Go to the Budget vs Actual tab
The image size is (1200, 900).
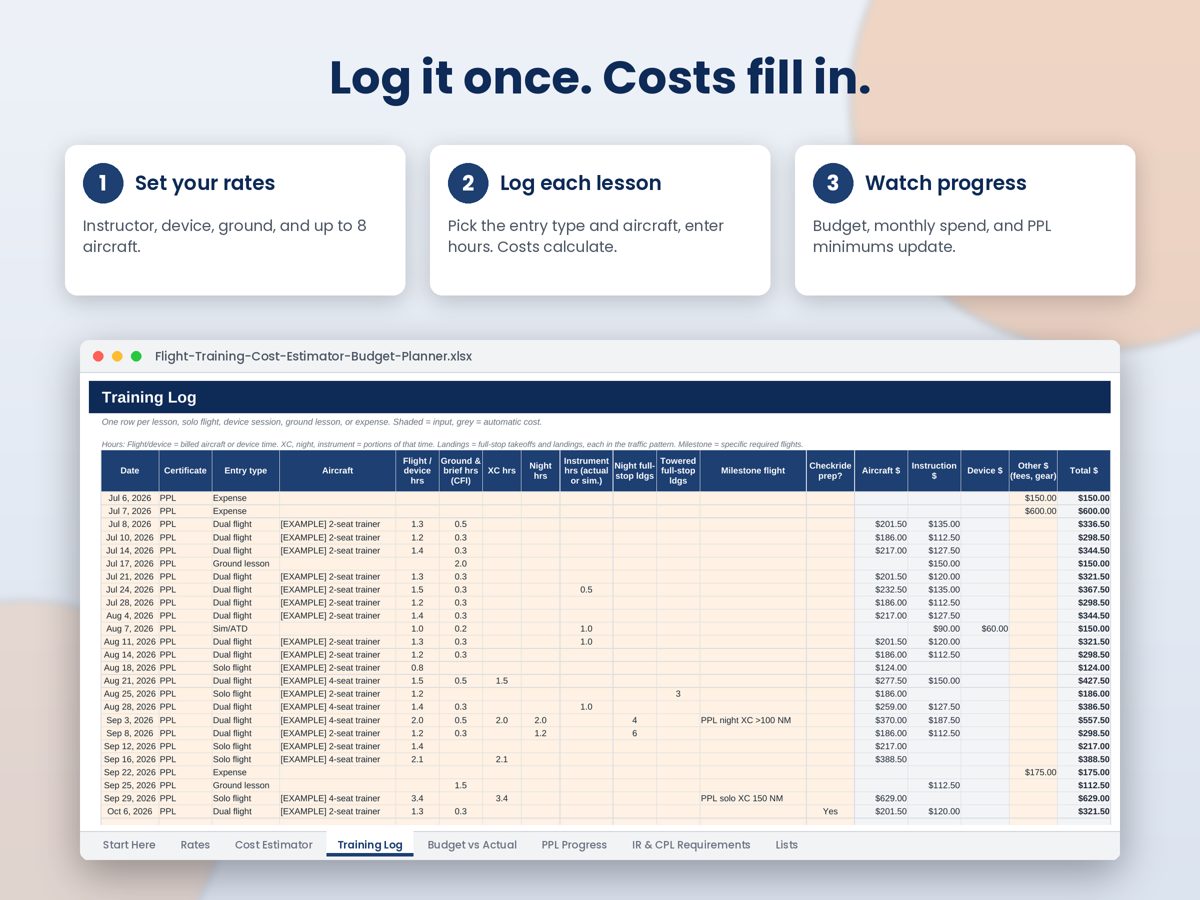[x=472, y=845]
